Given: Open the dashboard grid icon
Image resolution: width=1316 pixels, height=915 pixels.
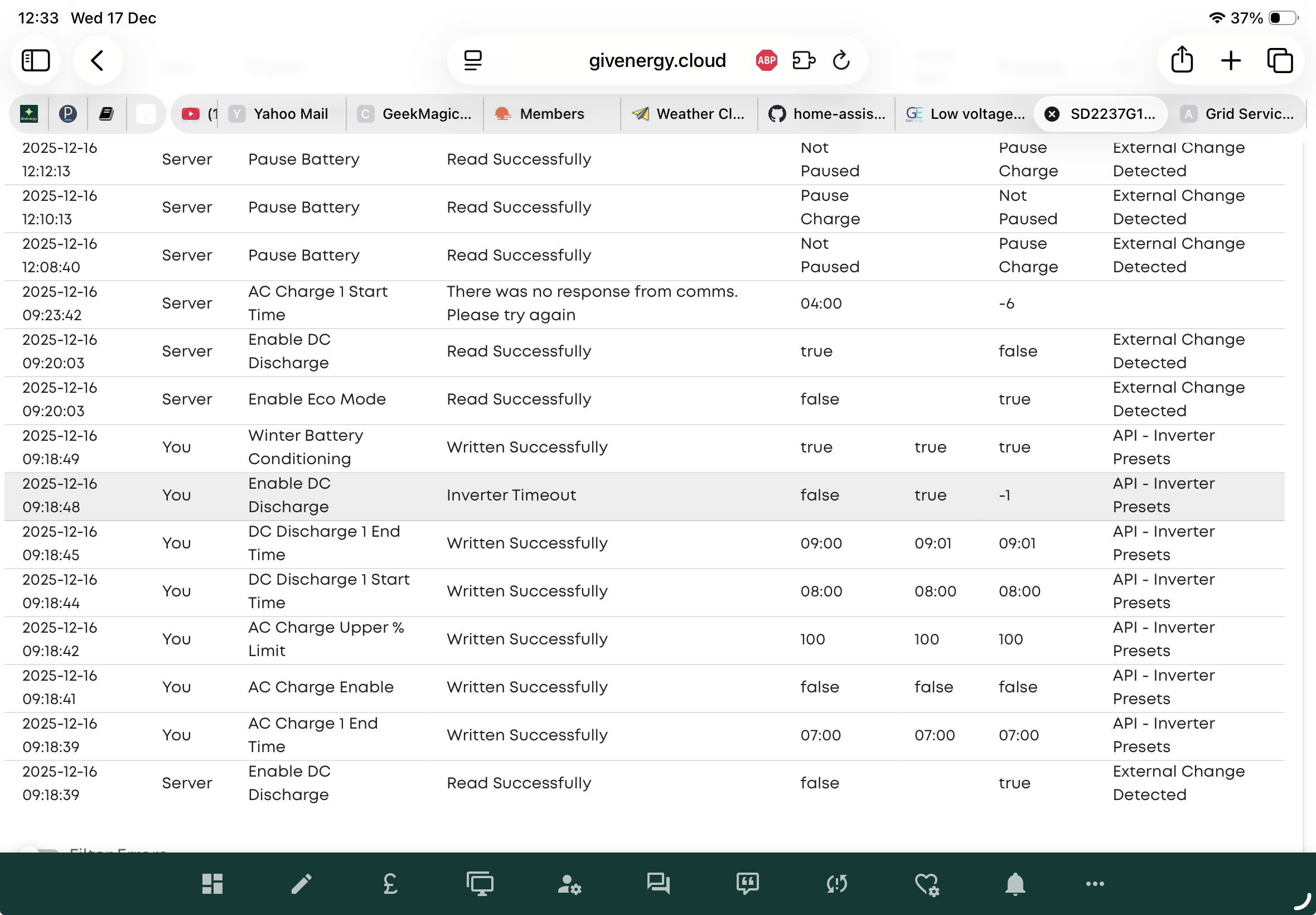Looking at the screenshot, I should tap(212, 883).
